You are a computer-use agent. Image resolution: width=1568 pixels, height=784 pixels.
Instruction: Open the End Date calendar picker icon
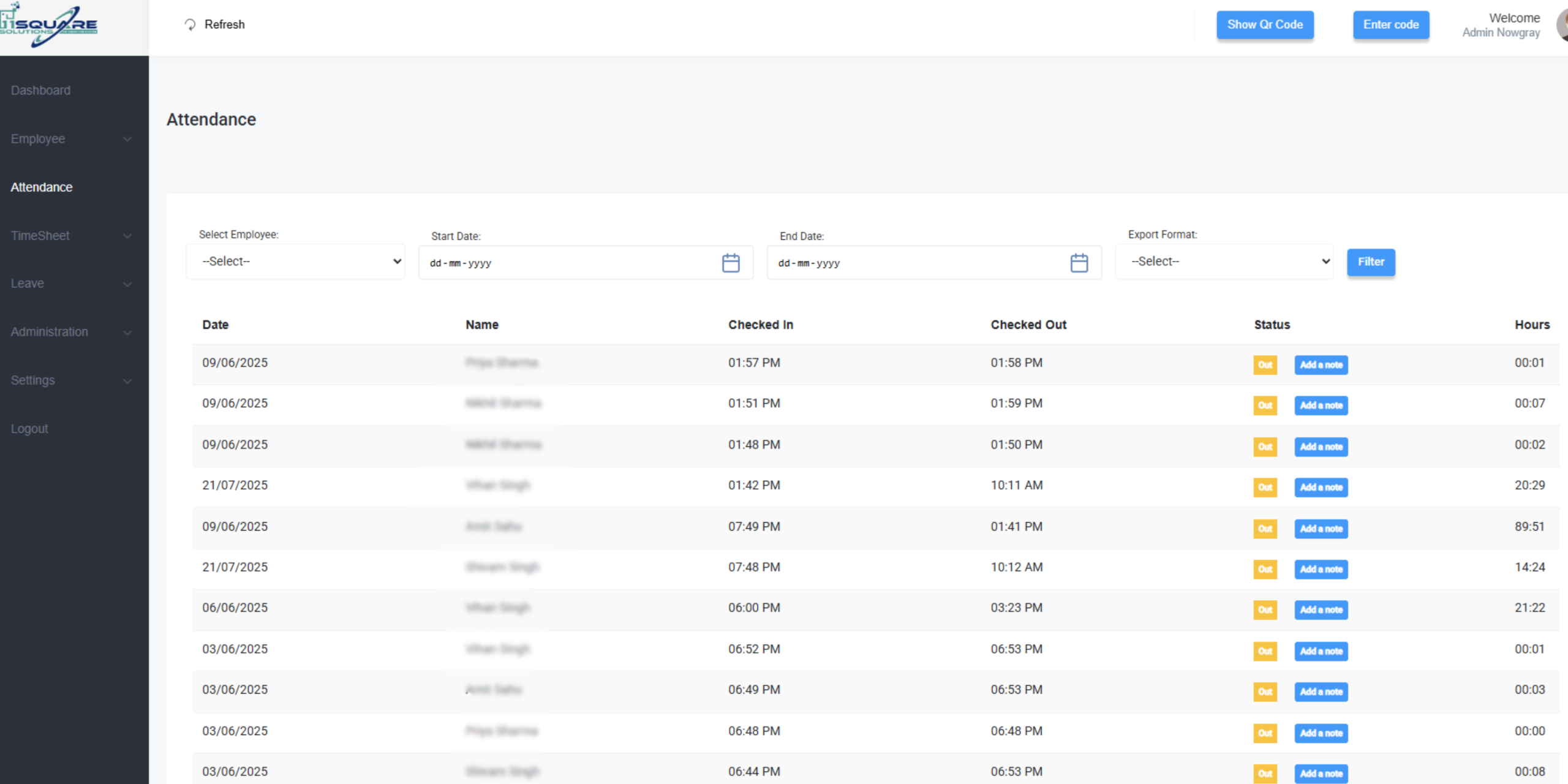click(1079, 263)
